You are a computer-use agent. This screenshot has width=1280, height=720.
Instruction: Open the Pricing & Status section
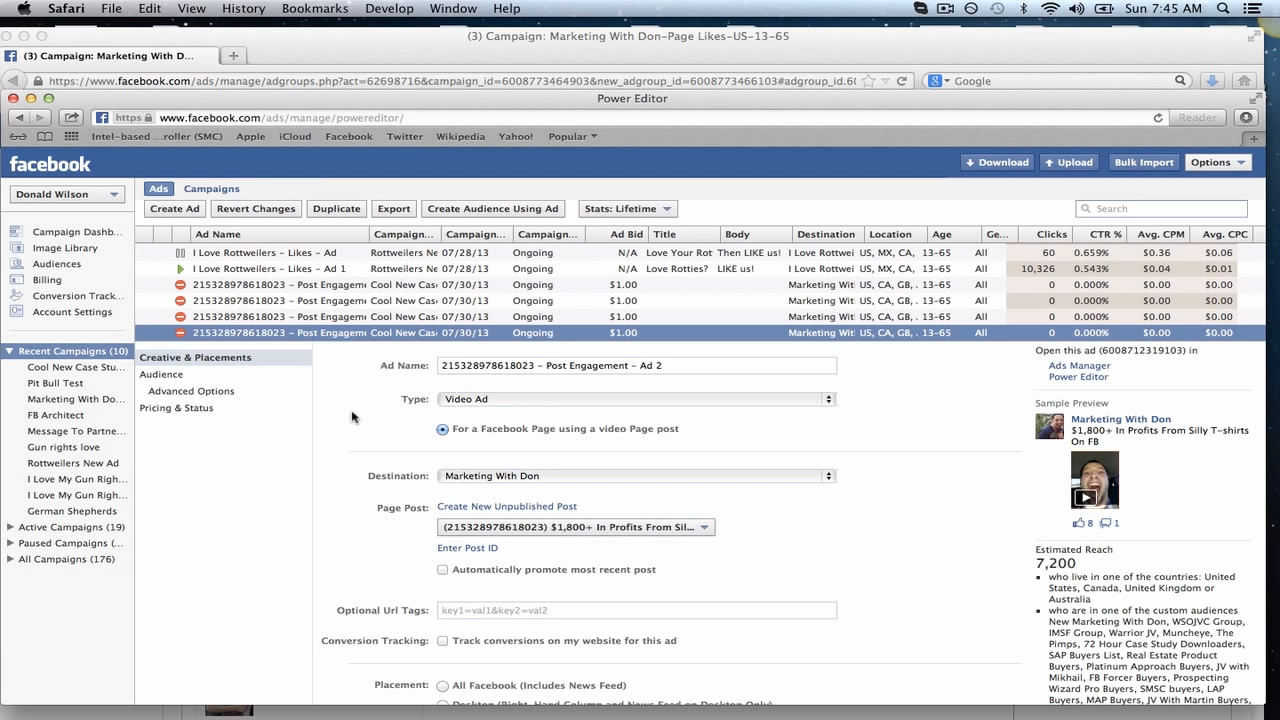[x=176, y=408]
